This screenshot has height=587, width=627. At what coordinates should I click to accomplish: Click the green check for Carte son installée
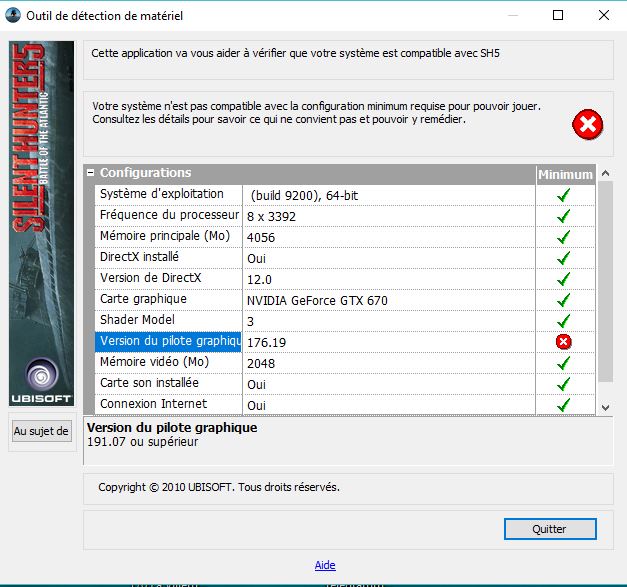pyautogui.click(x=563, y=384)
